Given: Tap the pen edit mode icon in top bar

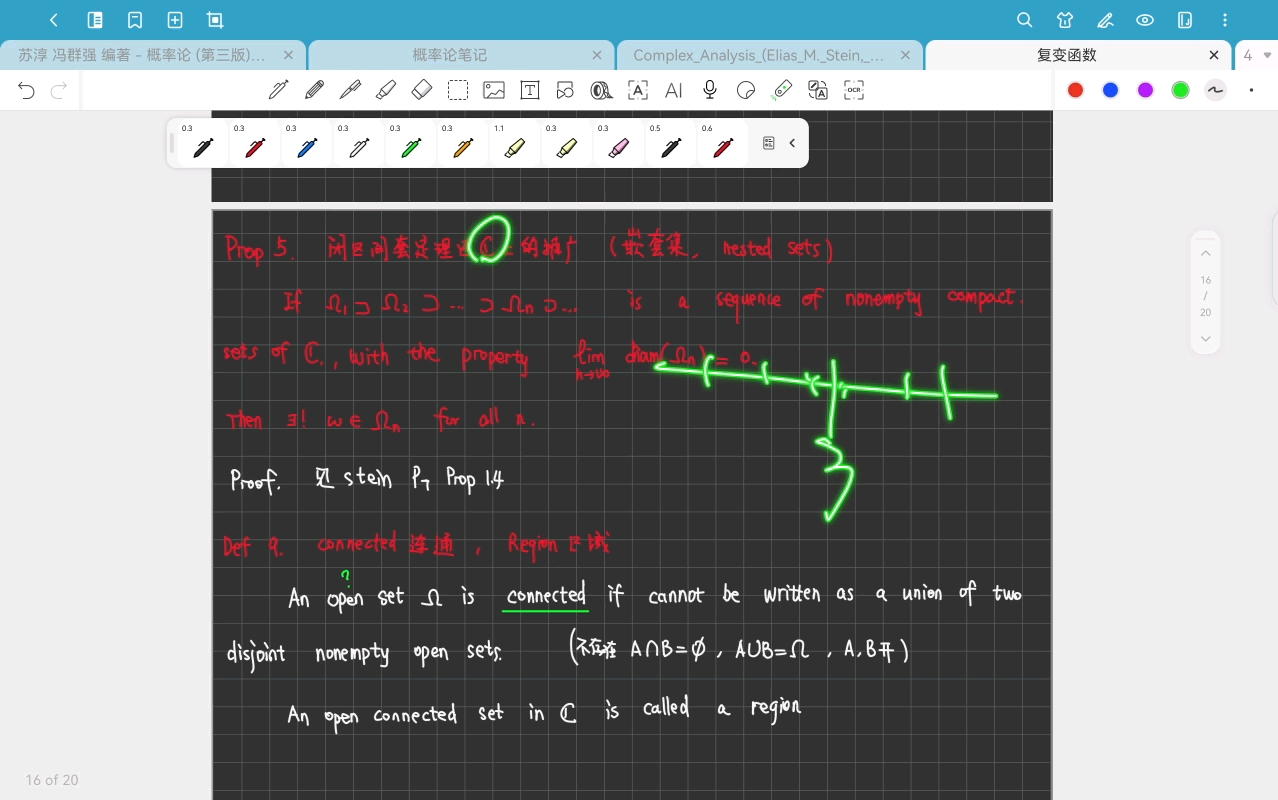Looking at the screenshot, I should click(x=1105, y=20).
